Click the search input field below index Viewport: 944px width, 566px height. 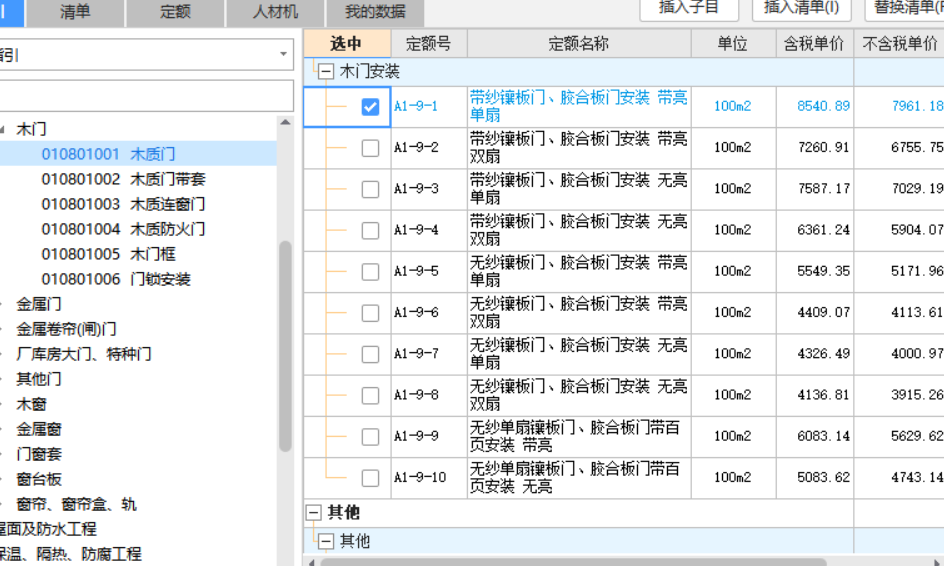[x=146, y=96]
